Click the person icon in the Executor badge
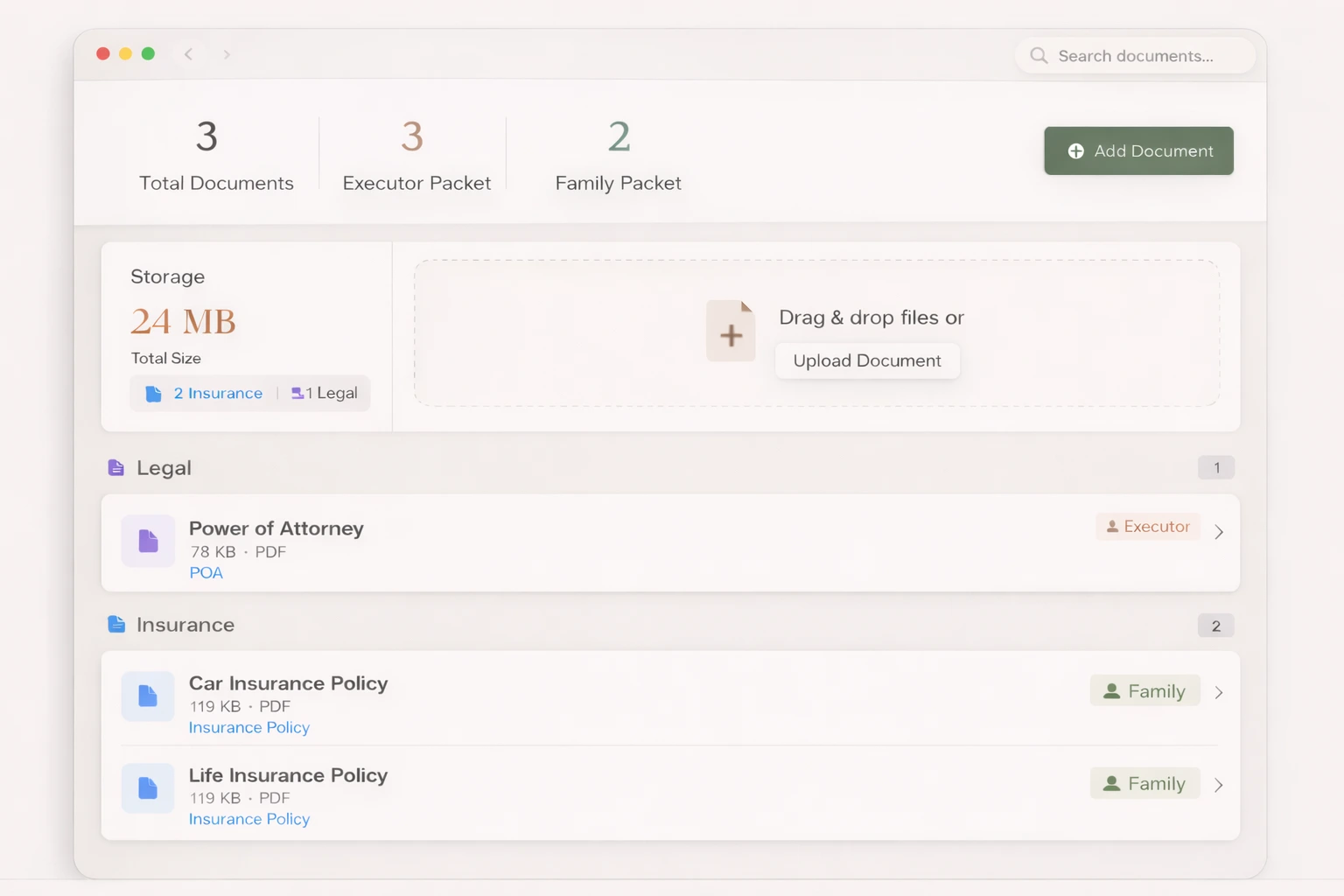Screen dimensions: 1344x896 [1112, 526]
